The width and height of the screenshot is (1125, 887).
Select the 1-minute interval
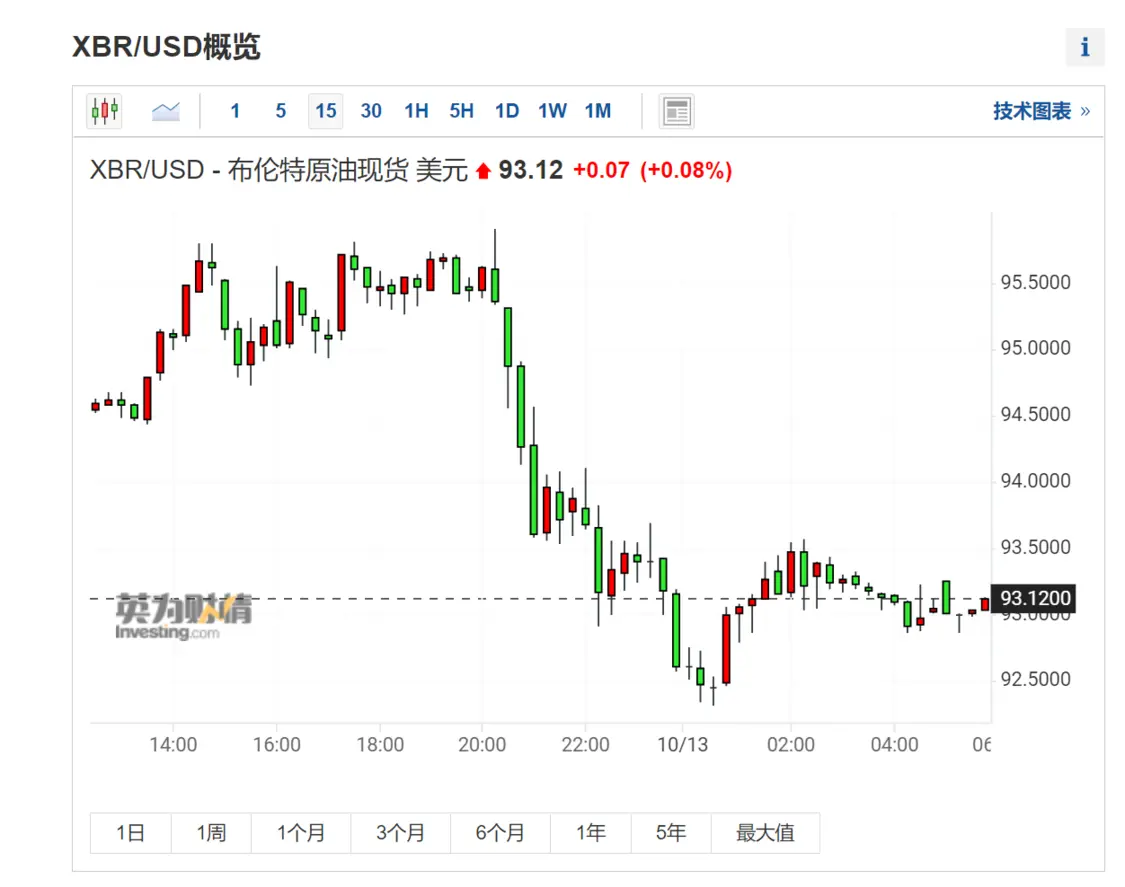[235, 111]
